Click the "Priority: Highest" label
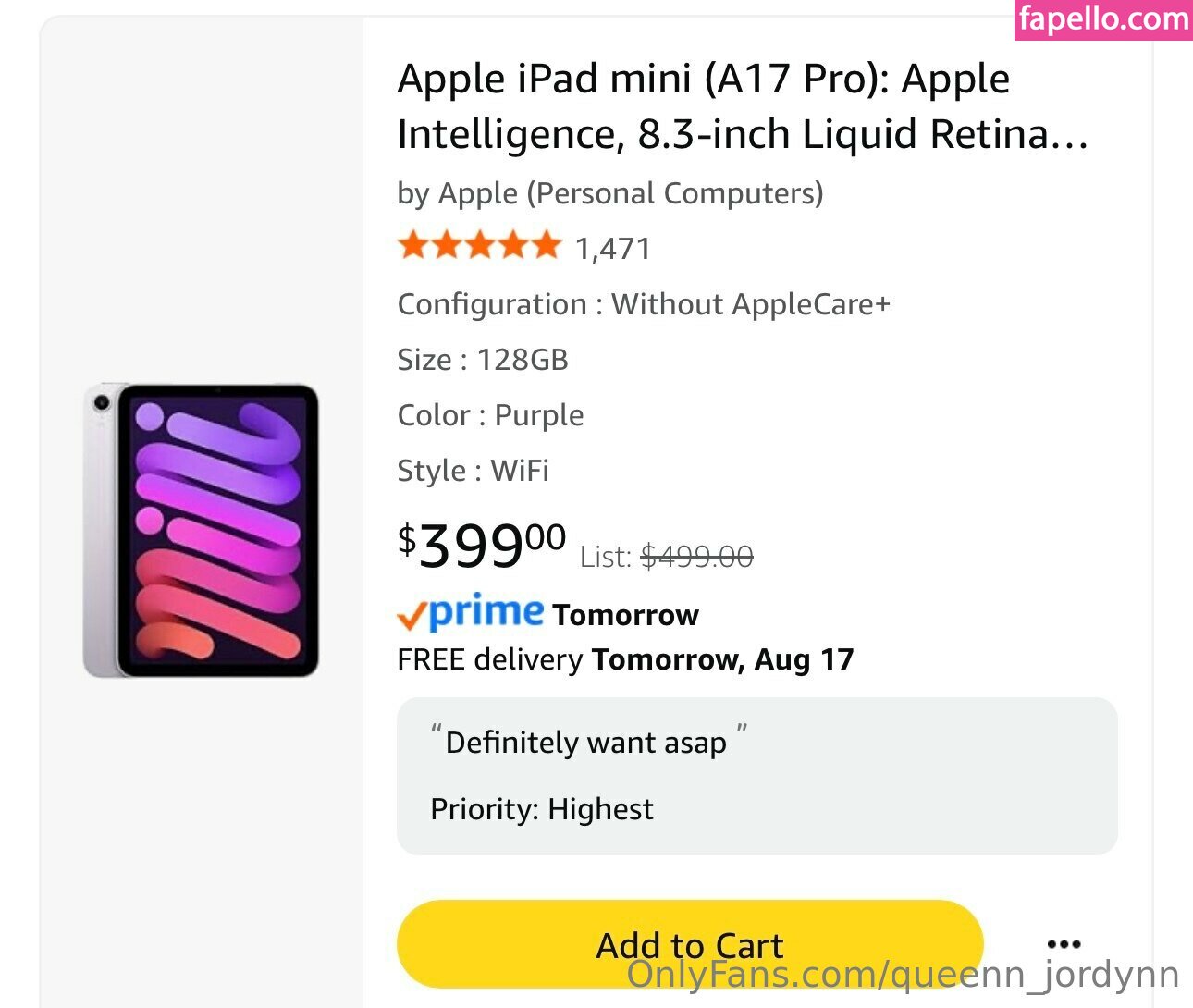Screen dimensions: 1193x1008 542,809
